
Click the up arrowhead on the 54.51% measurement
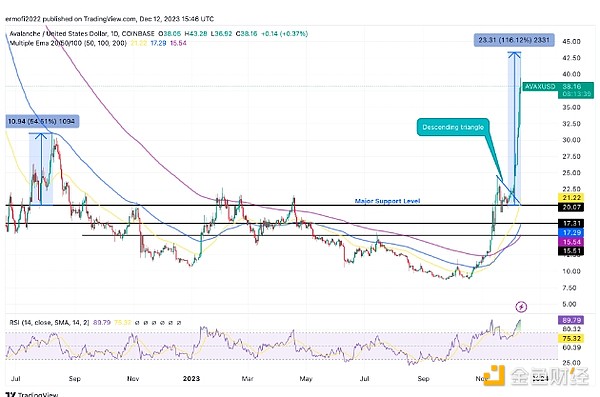(41, 136)
